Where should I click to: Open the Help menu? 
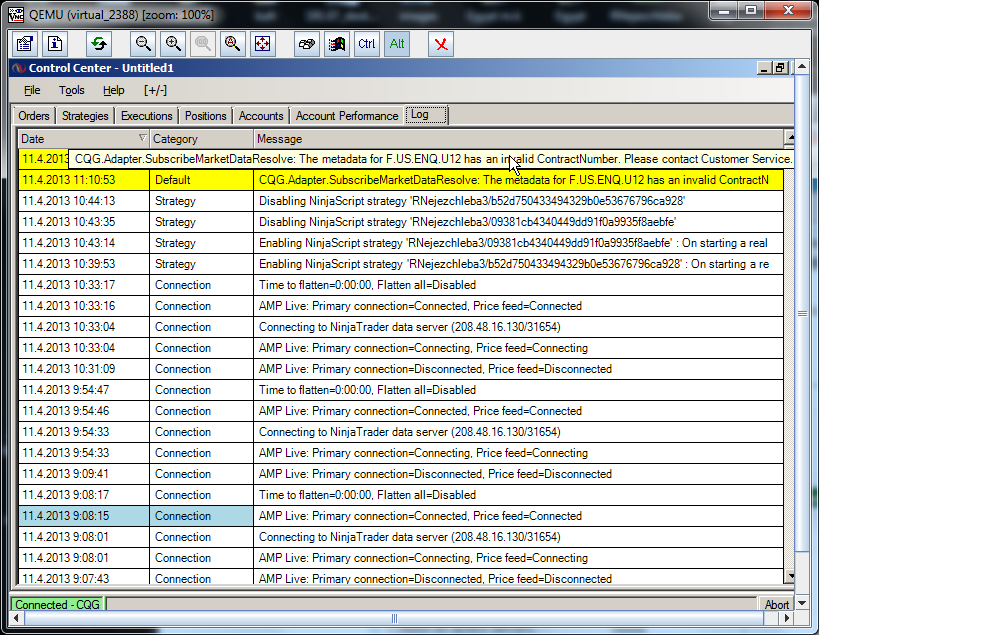114,91
